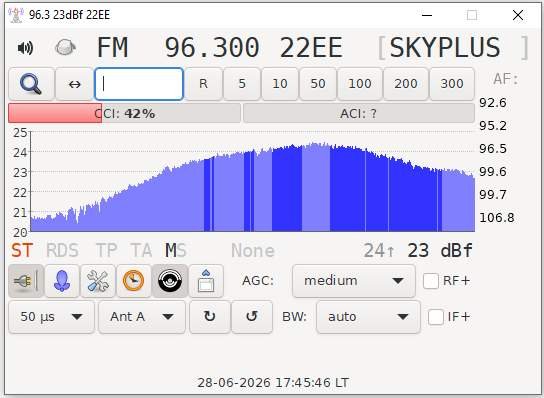Click the orange clock scheduler icon
544x398 pixels.
coord(134,281)
